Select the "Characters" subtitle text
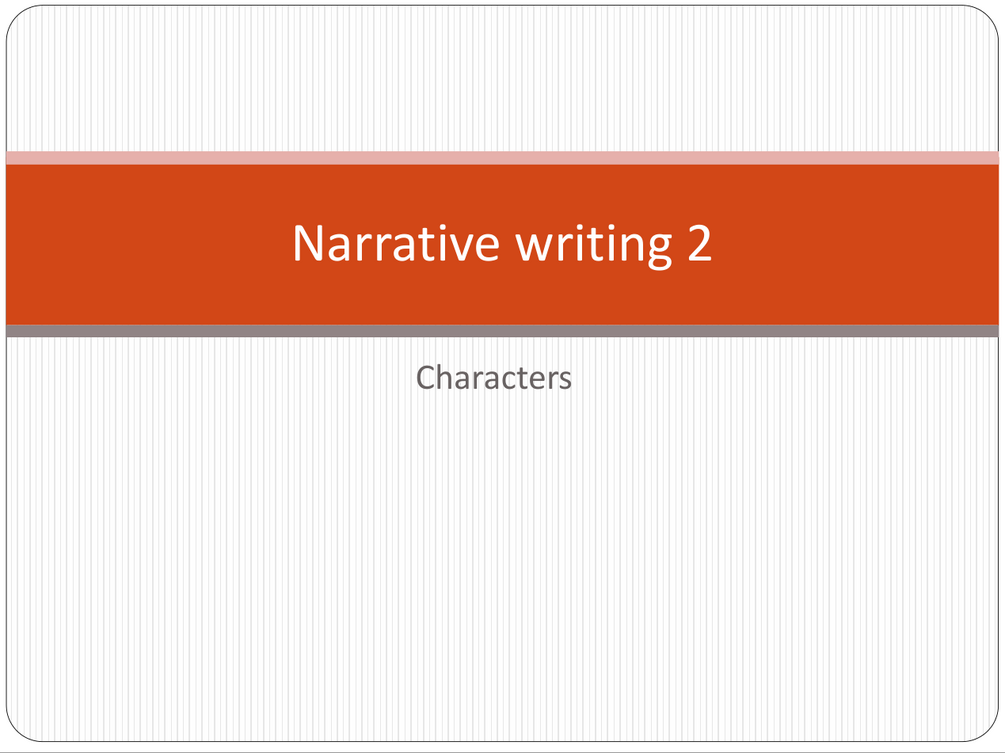The height and width of the screenshot is (753, 1005). click(x=493, y=377)
